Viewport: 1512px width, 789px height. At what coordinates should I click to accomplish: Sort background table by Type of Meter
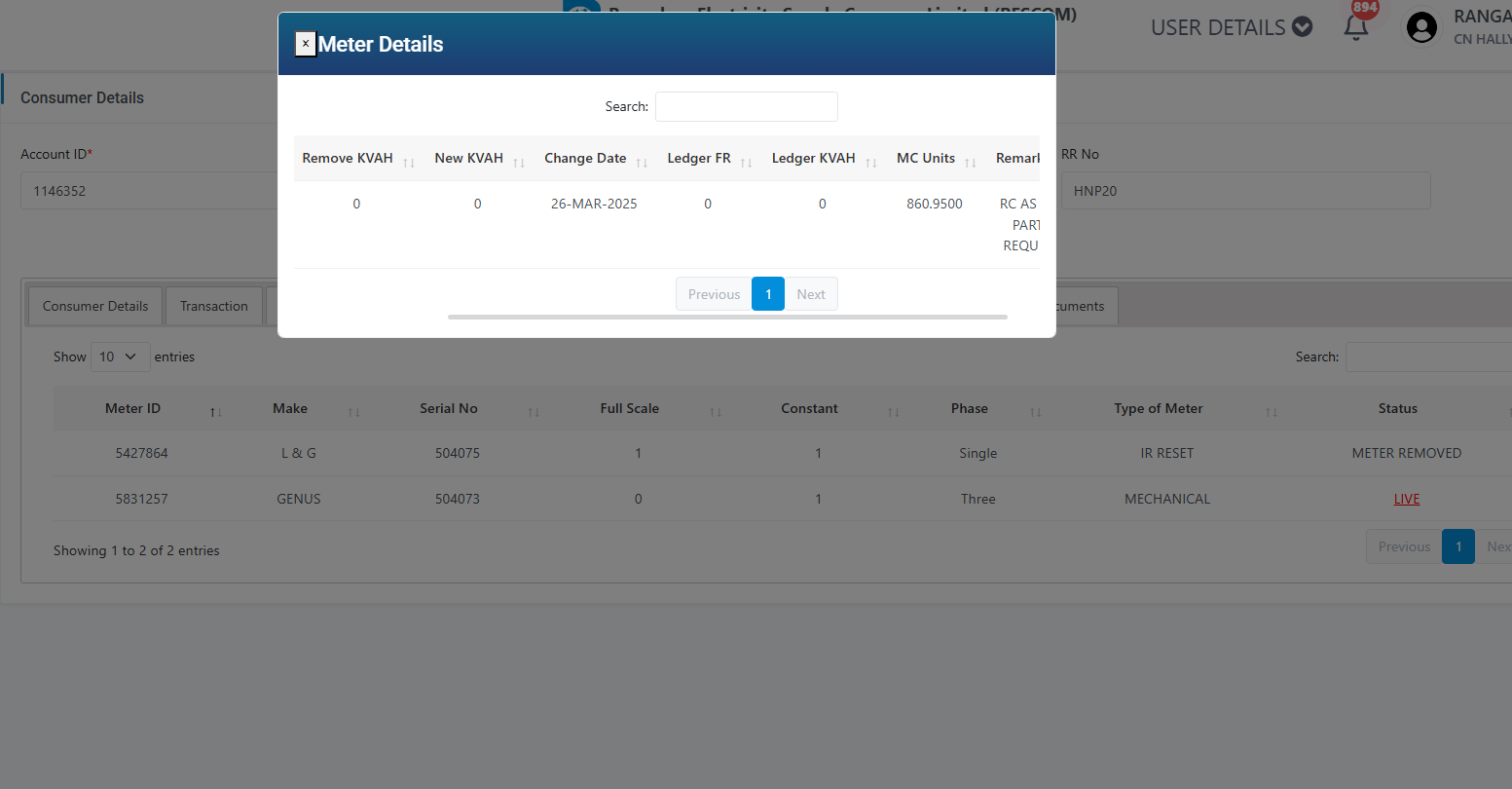pyautogui.click(x=1166, y=408)
